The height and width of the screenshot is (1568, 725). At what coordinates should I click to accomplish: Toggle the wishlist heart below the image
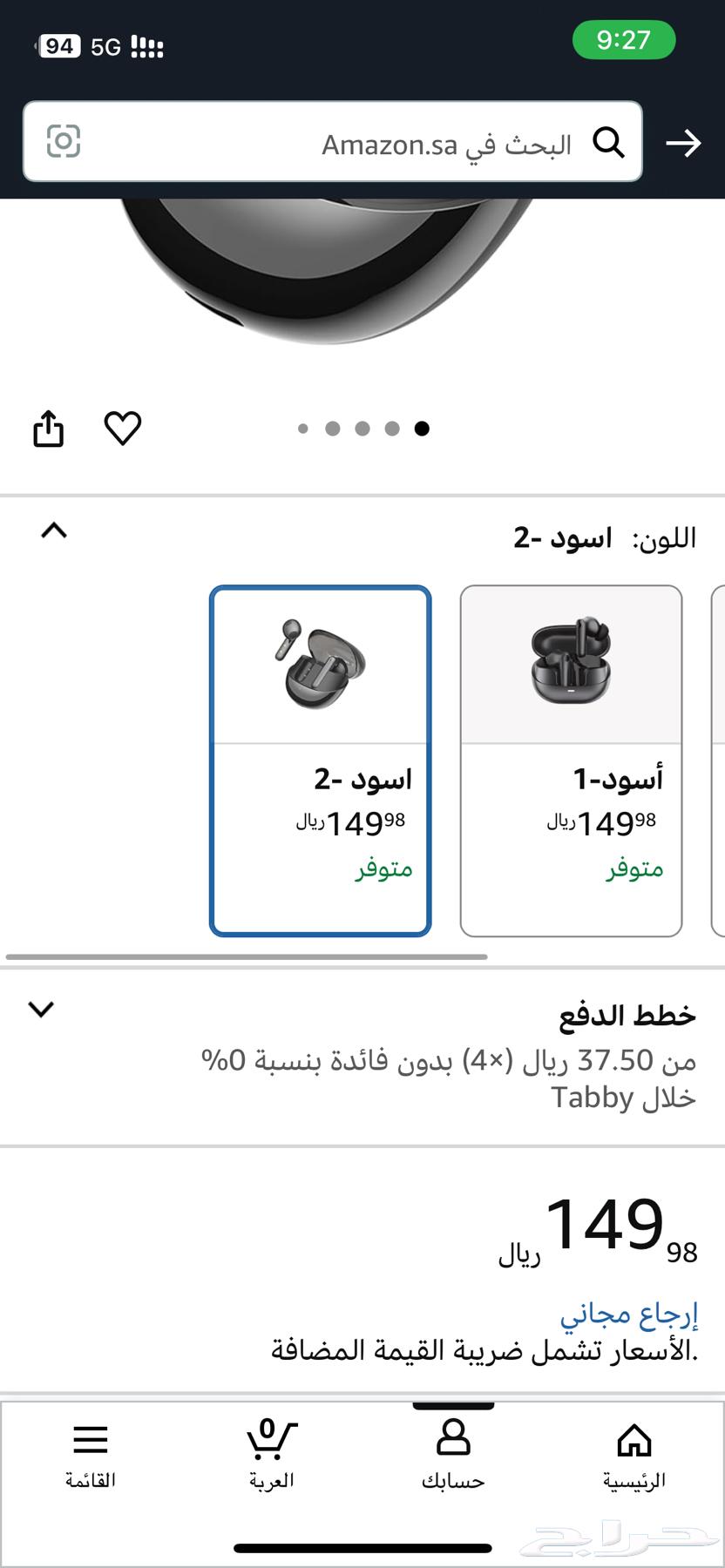coord(123,429)
